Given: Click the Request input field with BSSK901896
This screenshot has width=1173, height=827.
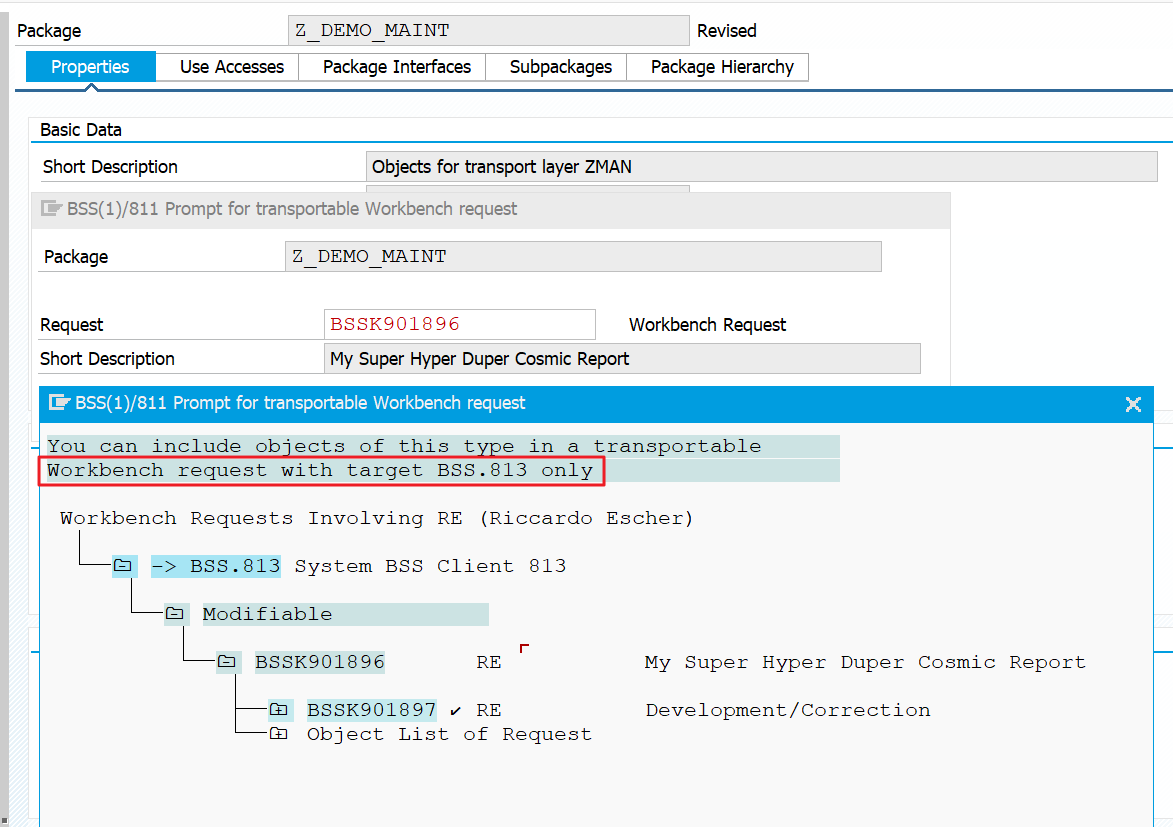Looking at the screenshot, I should [460, 324].
